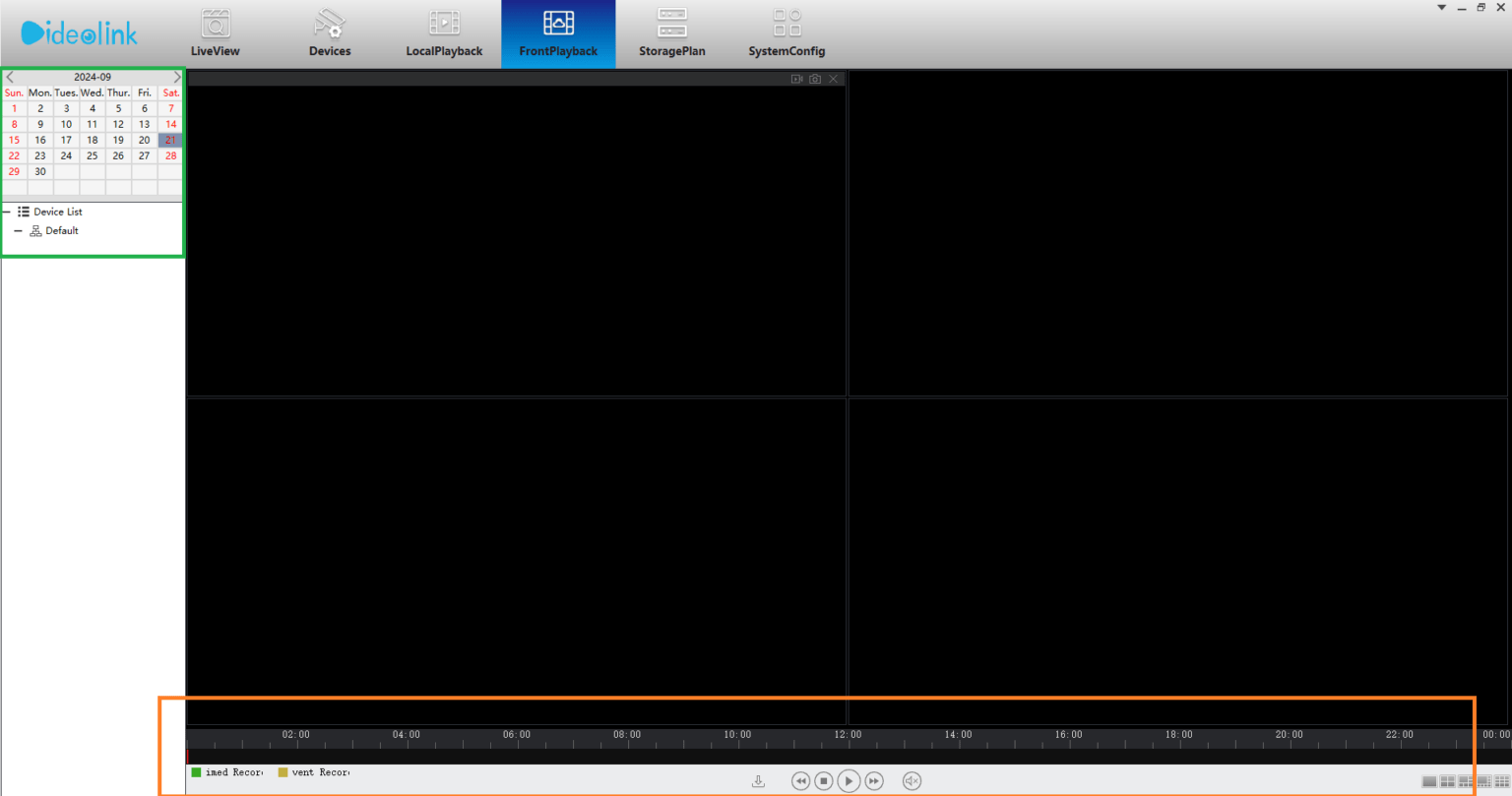Viewport: 1512px width, 796px height.
Task: Take snapshot with the camera icon
Action: 815,79
